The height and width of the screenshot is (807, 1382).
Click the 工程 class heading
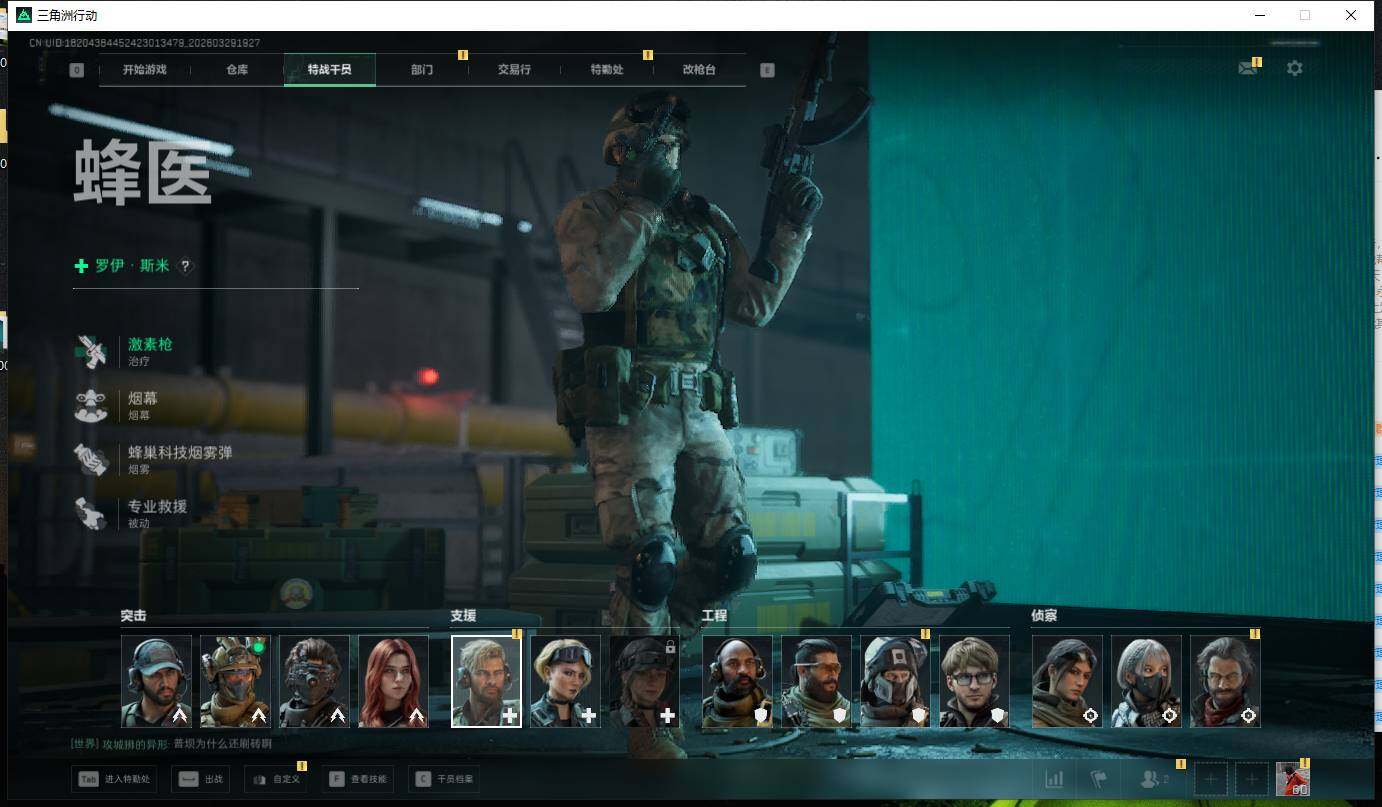(x=714, y=616)
